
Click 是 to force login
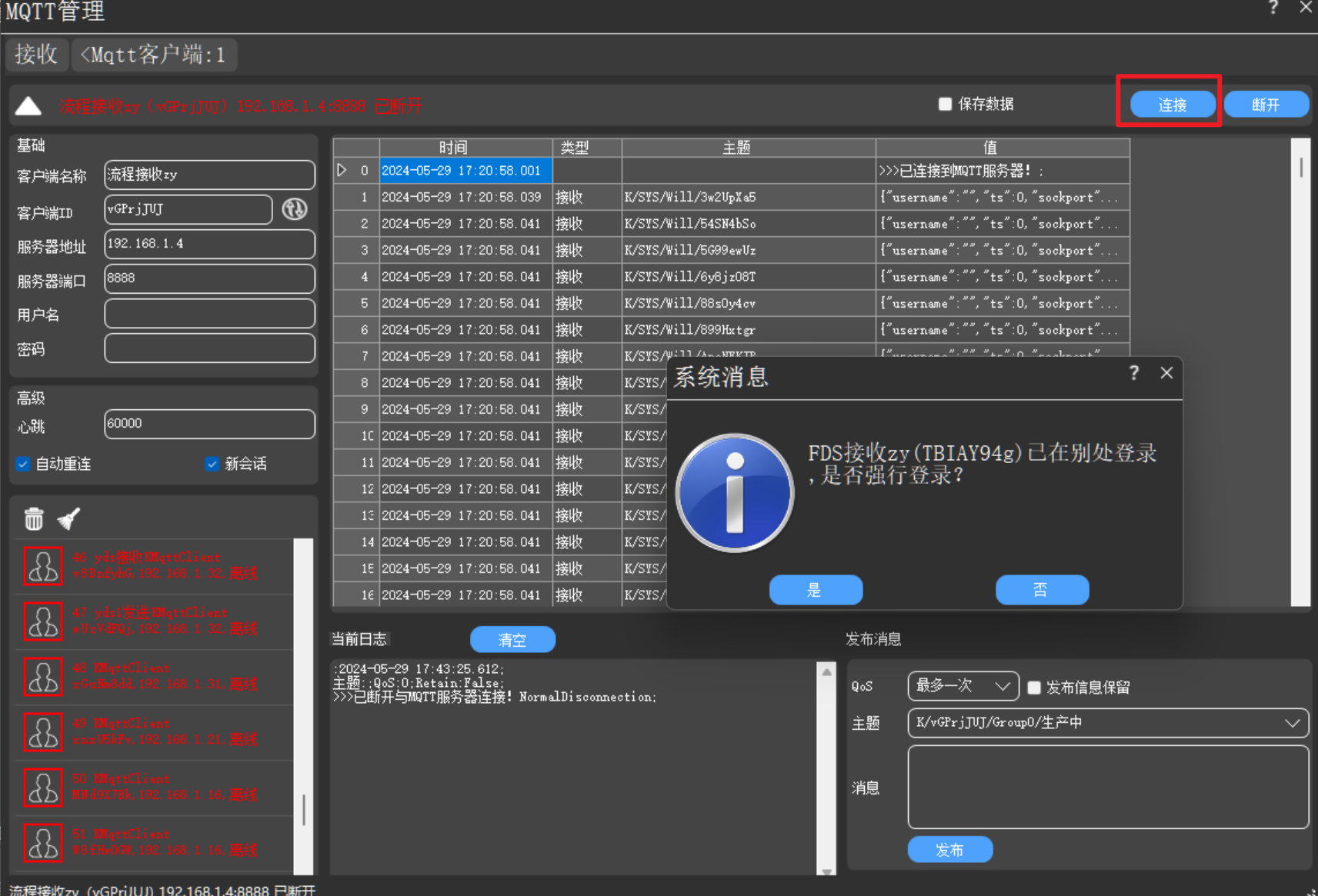(816, 590)
